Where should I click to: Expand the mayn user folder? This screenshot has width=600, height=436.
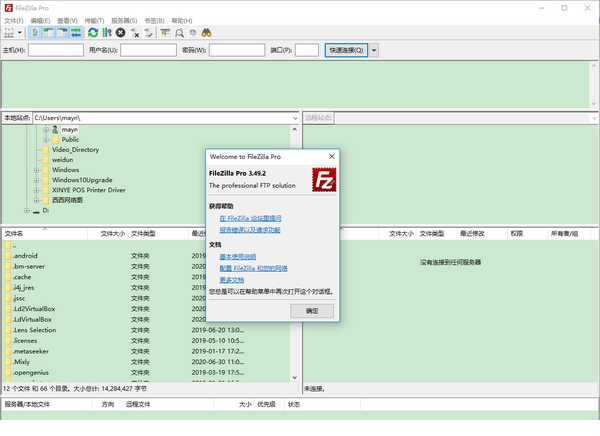[46, 130]
